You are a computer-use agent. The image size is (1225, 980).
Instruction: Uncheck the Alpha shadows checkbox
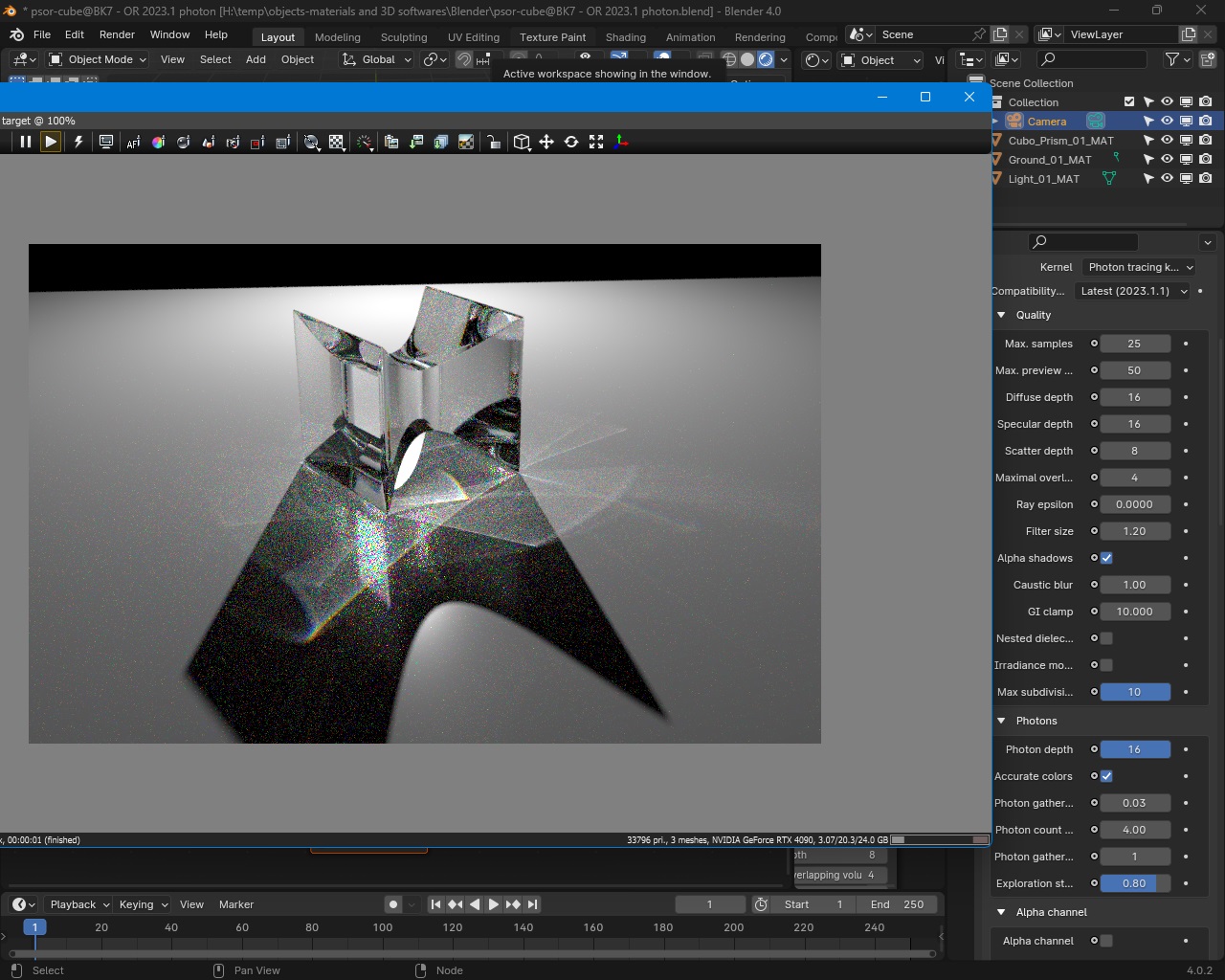(1106, 558)
